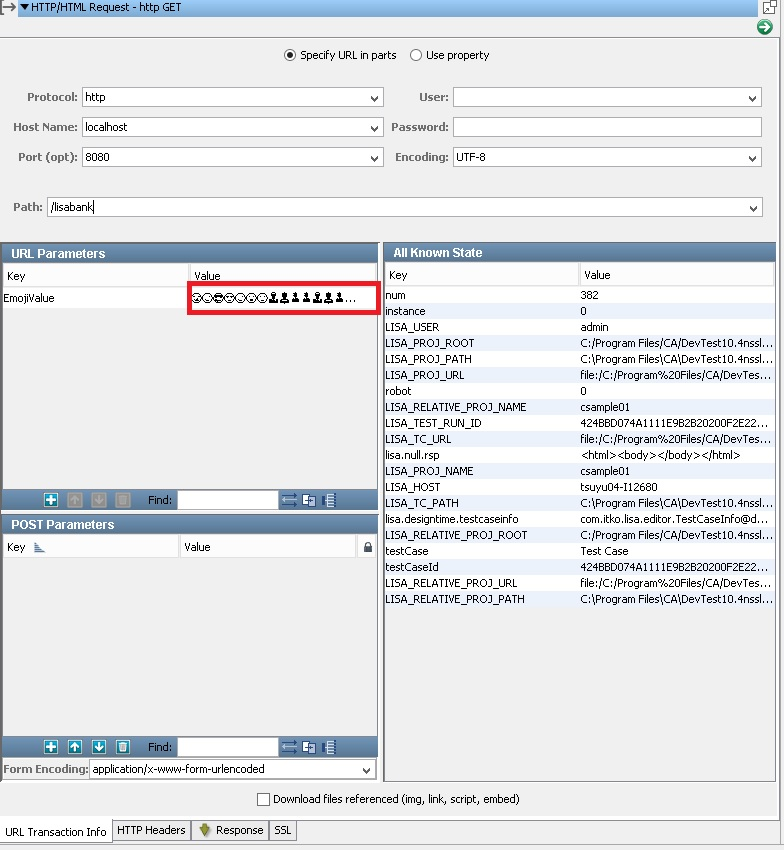Select the 'Use property' radio button
The image size is (784, 850).
click(416, 56)
